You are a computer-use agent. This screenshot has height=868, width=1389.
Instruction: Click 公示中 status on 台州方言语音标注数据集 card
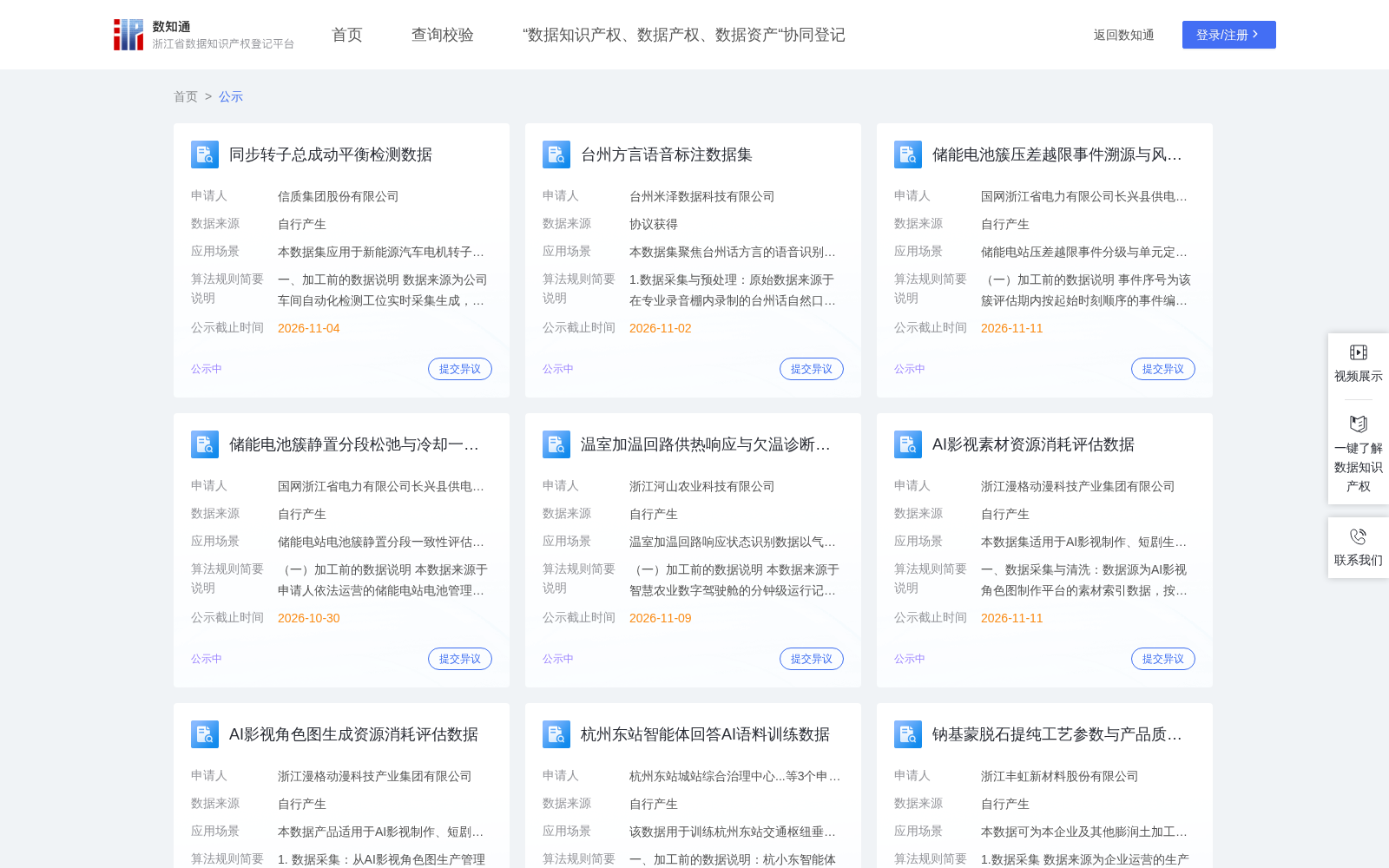tap(558, 369)
